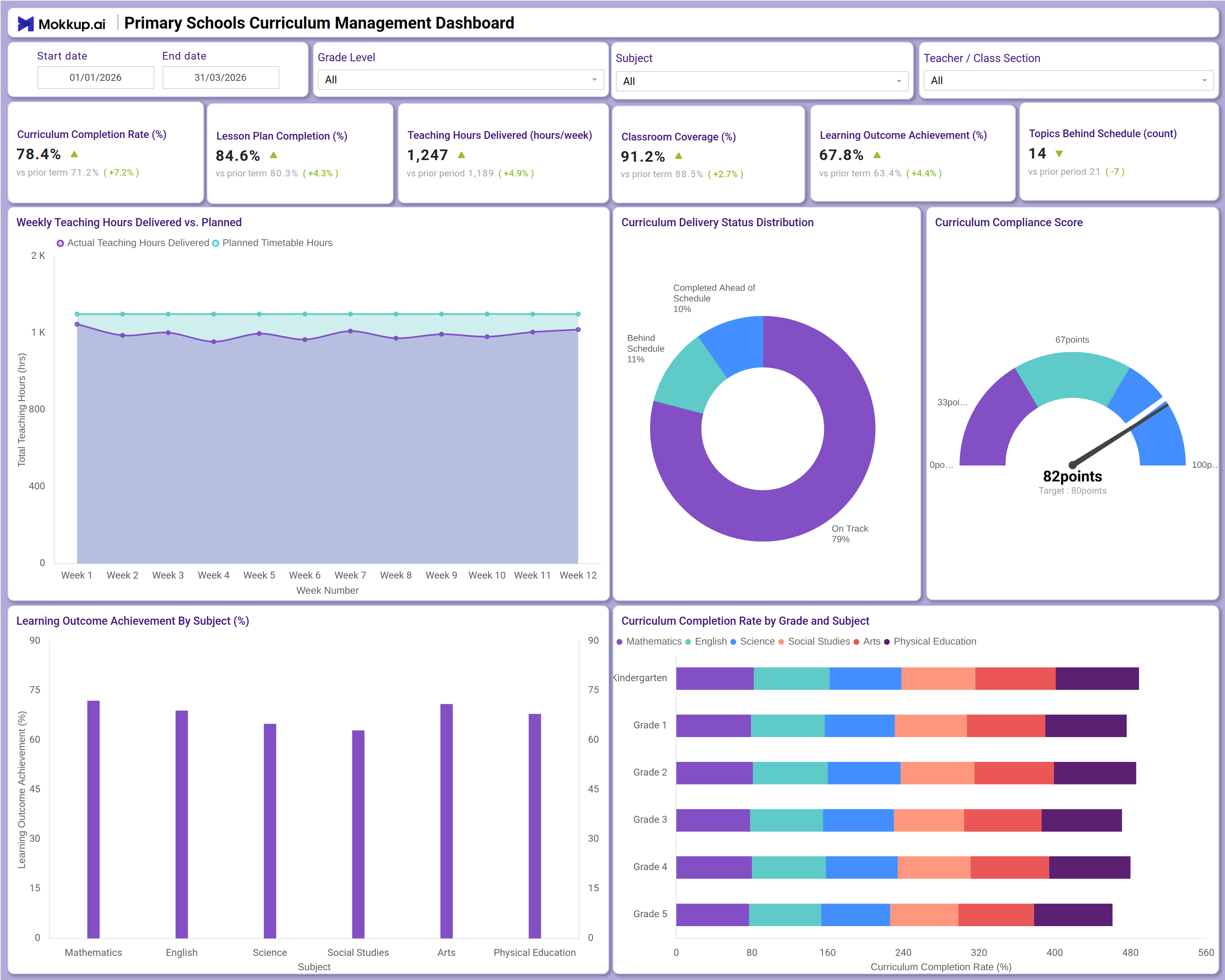Open the Grade Level dropdown
This screenshot has width=1225, height=980.
[x=460, y=80]
